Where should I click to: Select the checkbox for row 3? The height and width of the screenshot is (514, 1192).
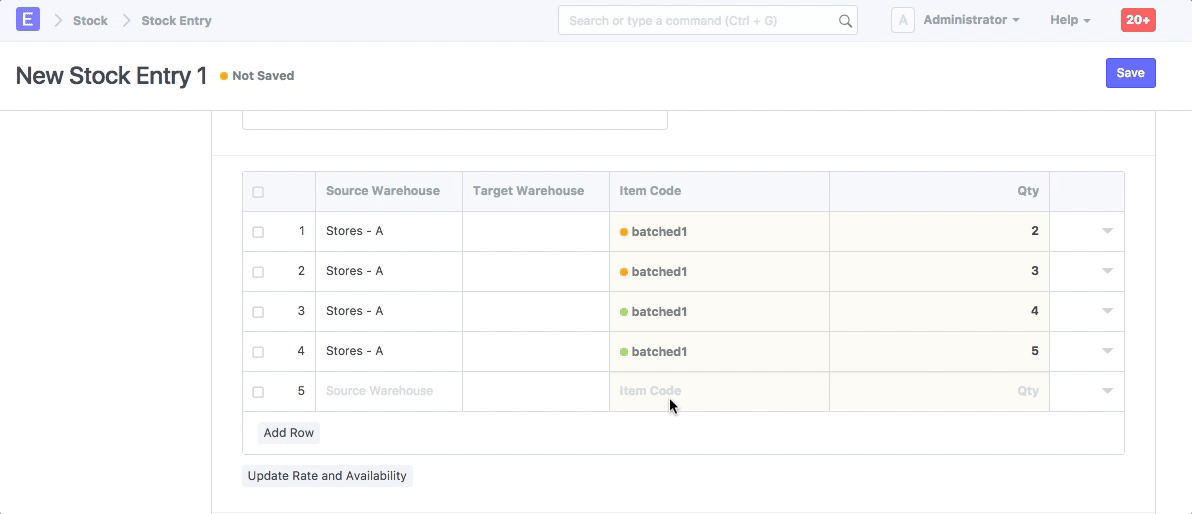coord(258,312)
